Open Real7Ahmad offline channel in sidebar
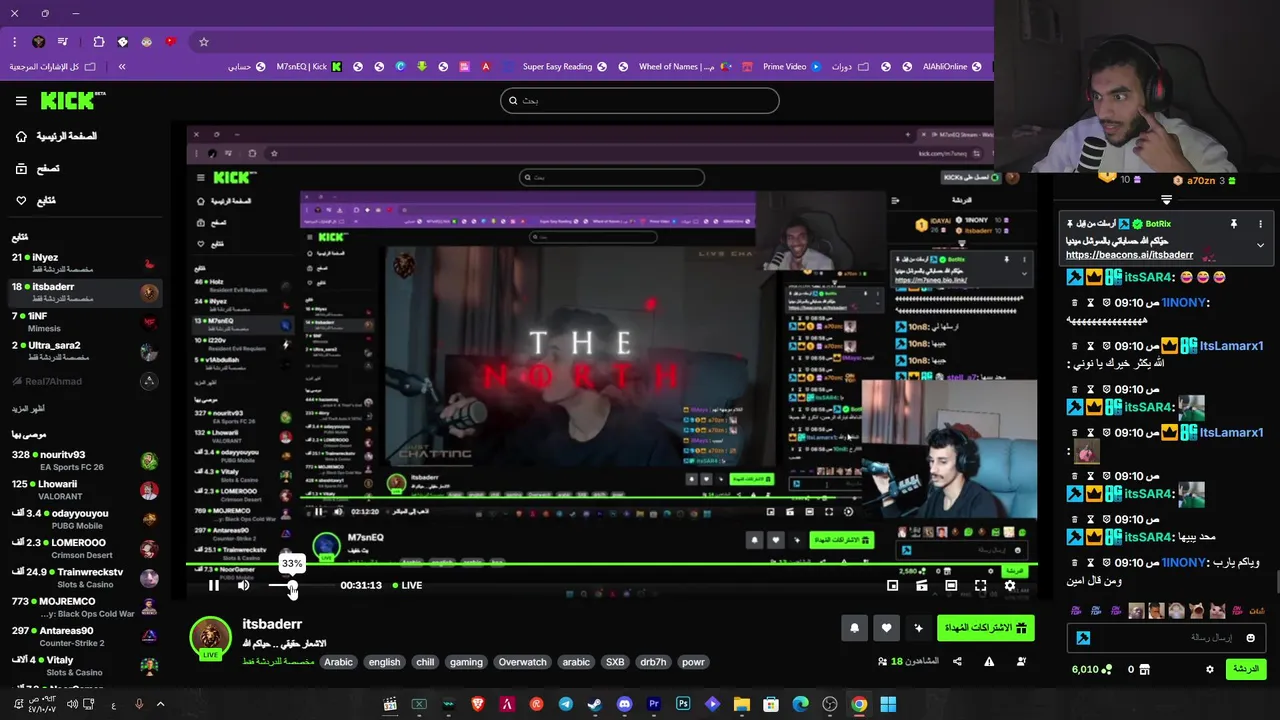The width and height of the screenshot is (1280, 720). pyautogui.click(x=84, y=381)
